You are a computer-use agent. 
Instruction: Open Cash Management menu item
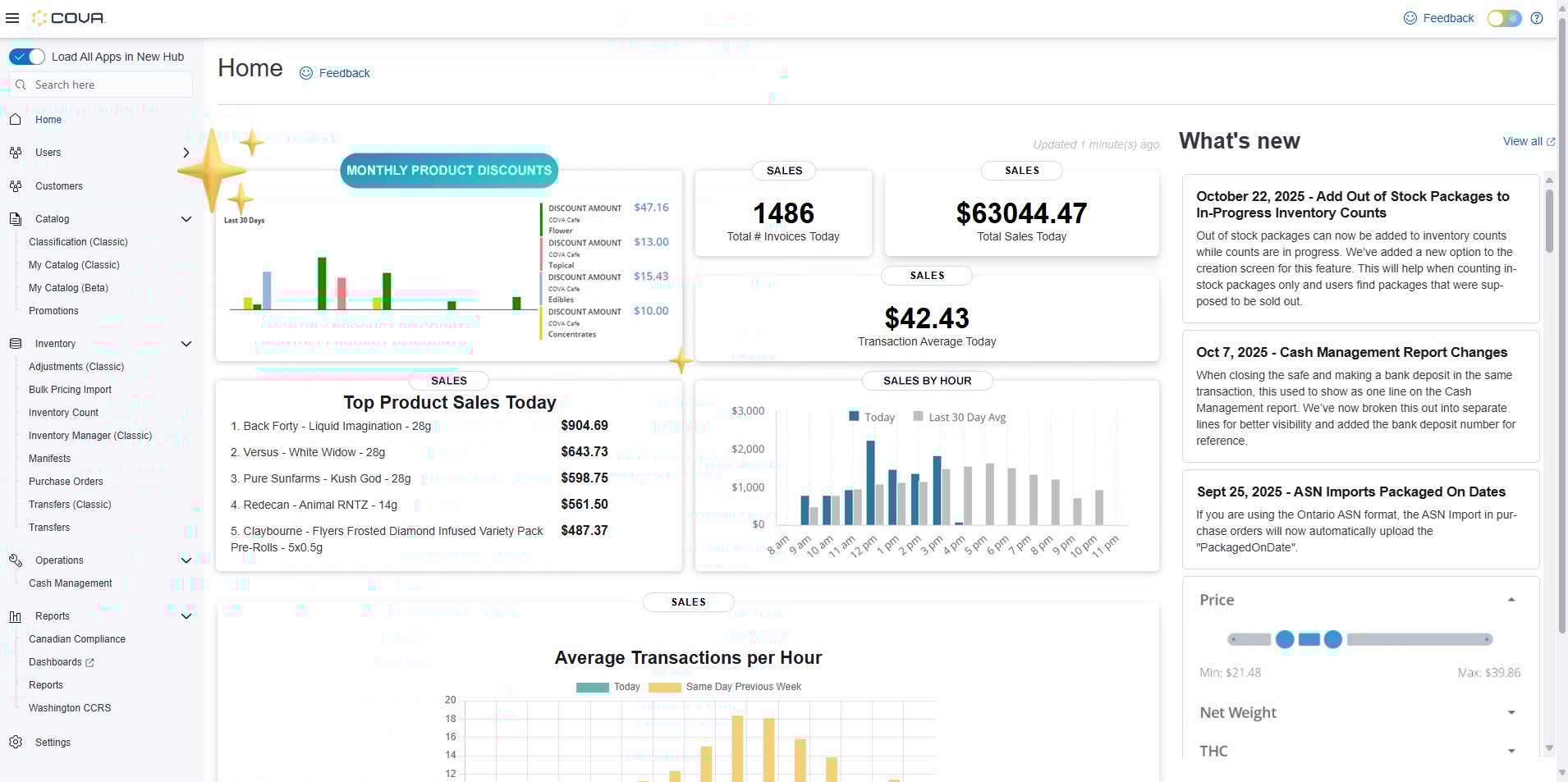(71, 583)
